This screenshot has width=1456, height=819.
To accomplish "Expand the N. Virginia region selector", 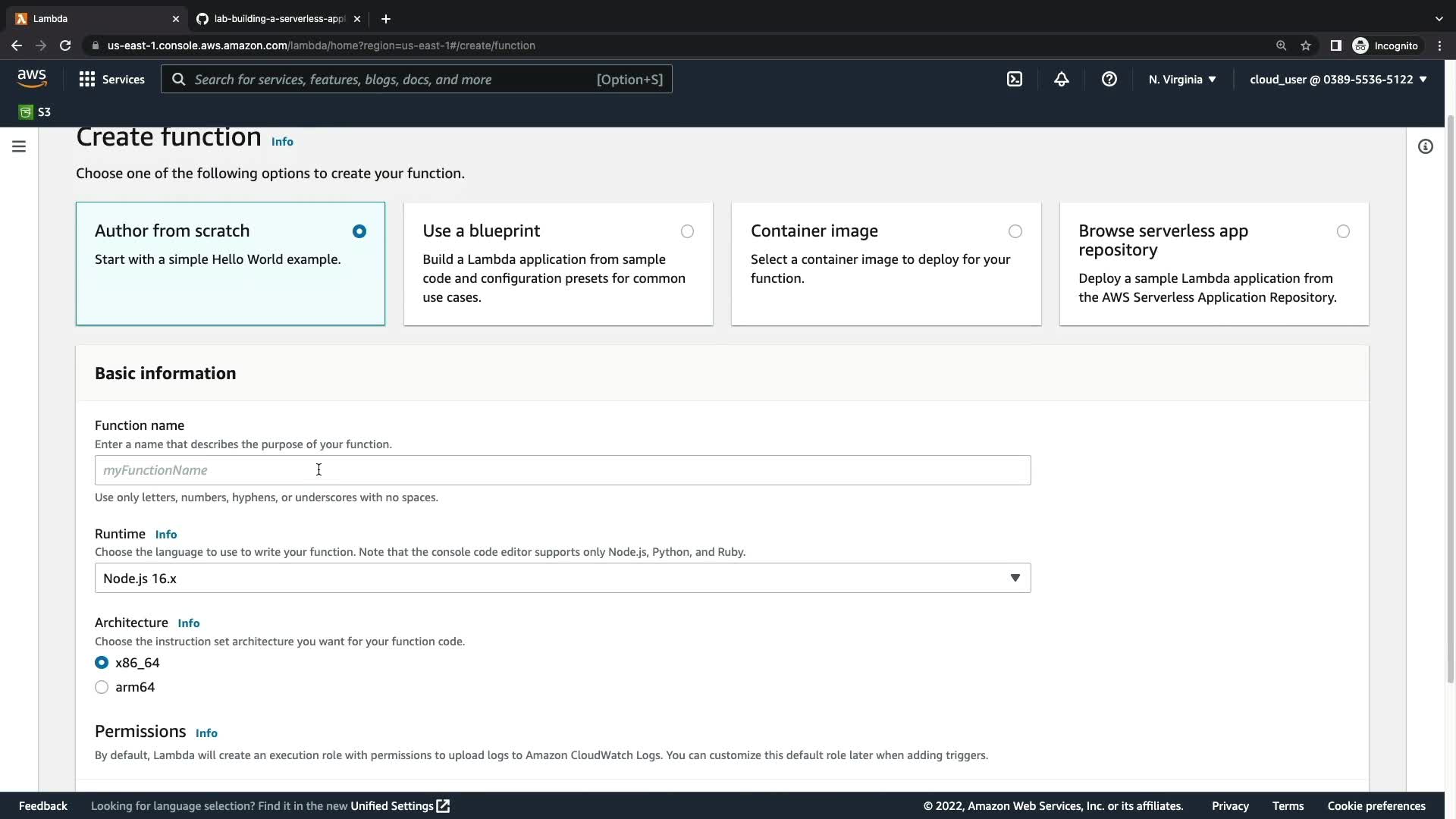I will pyautogui.click(x=1181, y=79).
